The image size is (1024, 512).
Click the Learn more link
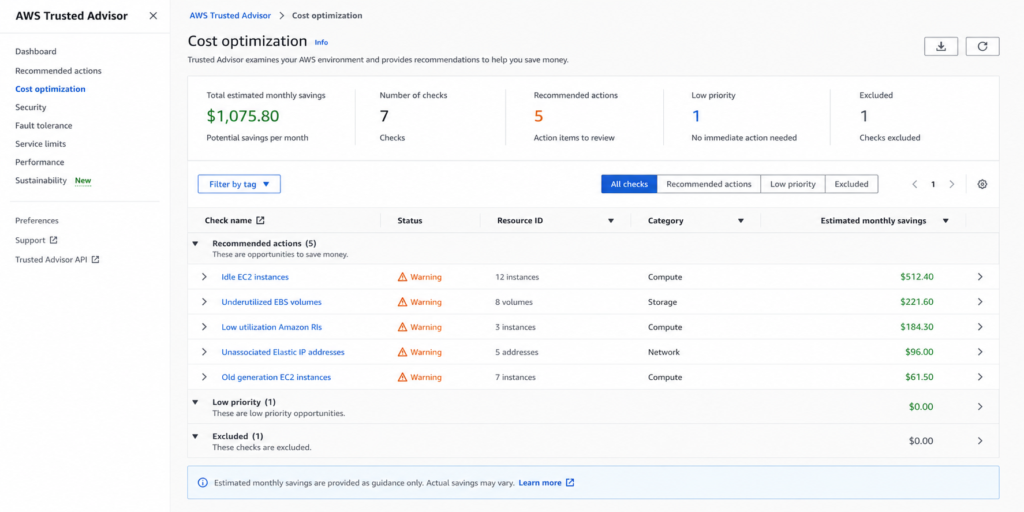(540, 483)
